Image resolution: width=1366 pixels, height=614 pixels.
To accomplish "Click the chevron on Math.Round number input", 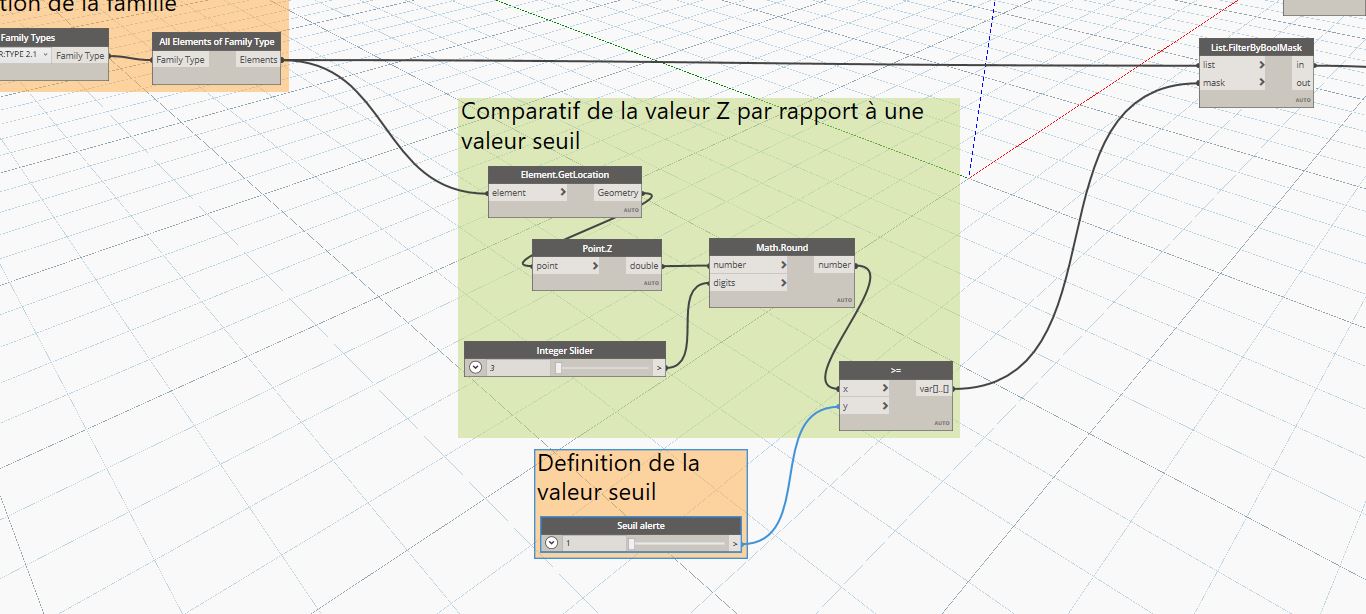I will [x=783, y=265].
